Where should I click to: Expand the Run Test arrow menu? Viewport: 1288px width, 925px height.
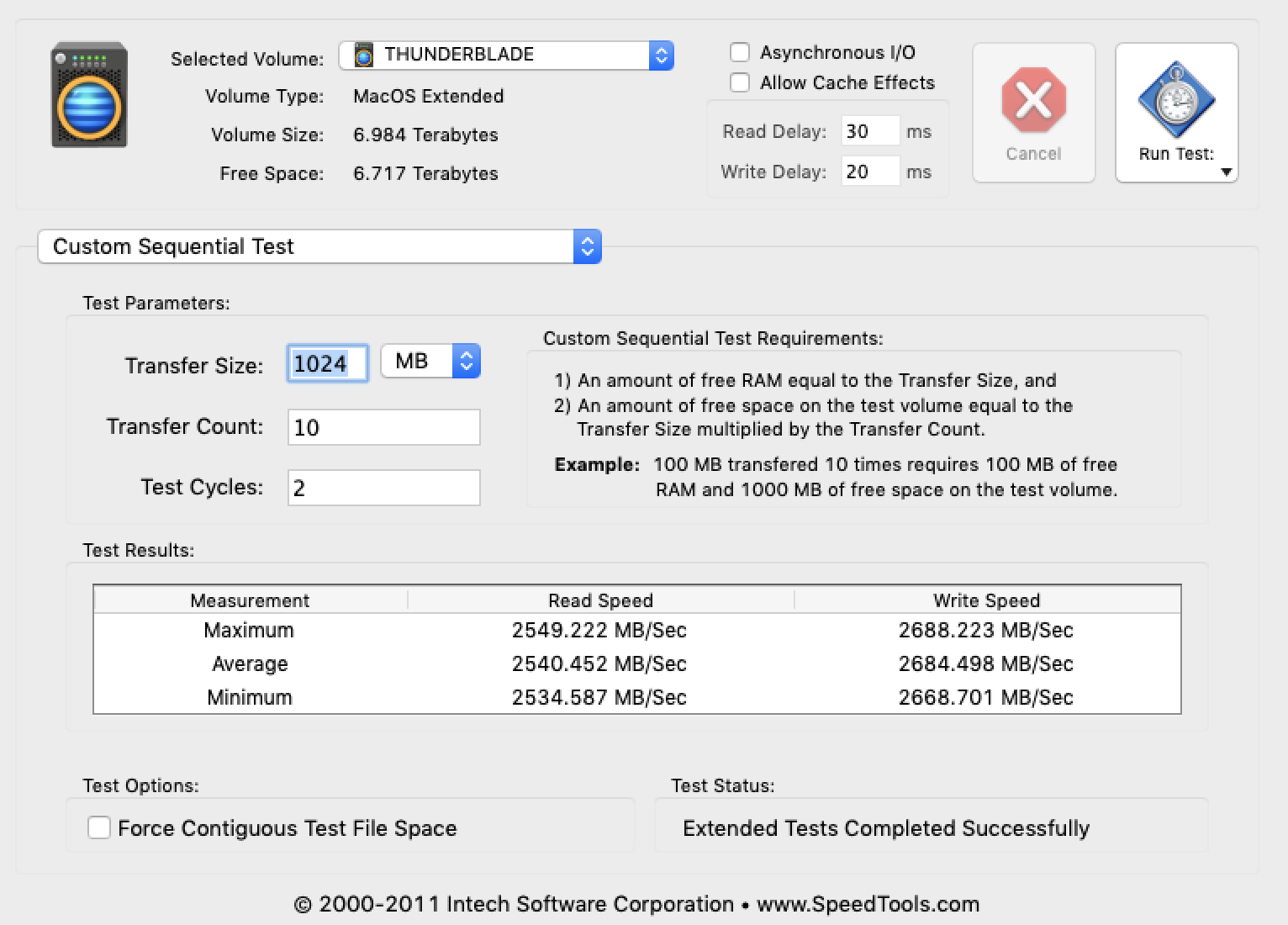[1226, 172]
